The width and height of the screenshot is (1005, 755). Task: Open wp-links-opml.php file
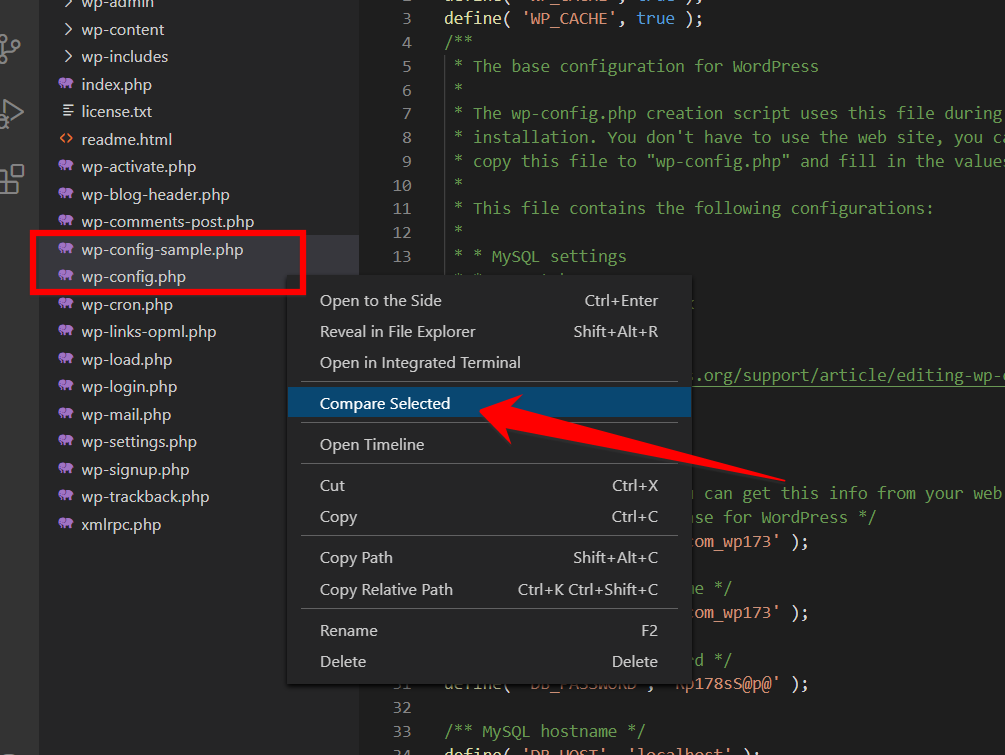149,332
